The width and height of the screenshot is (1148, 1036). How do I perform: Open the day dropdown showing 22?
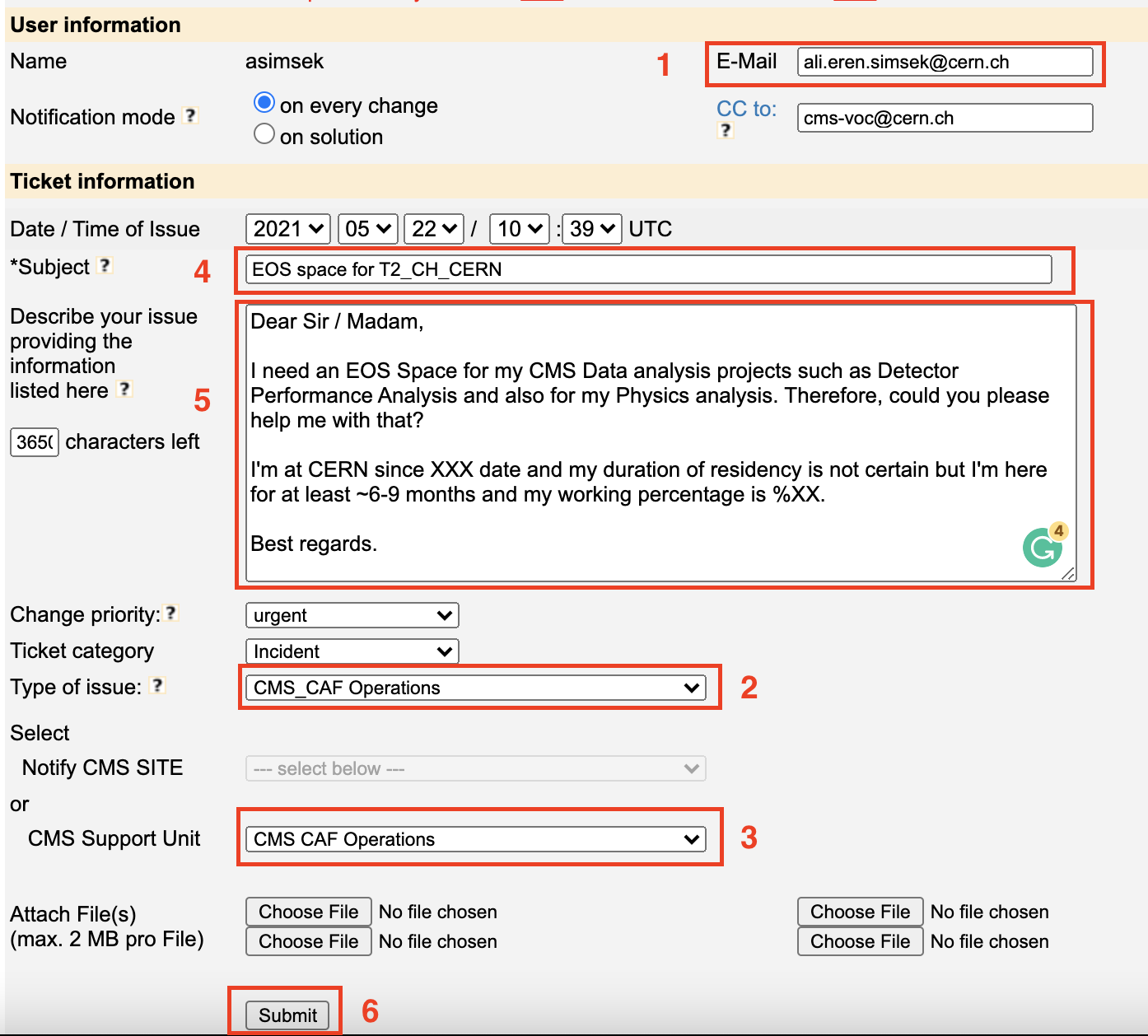[434, 229]
